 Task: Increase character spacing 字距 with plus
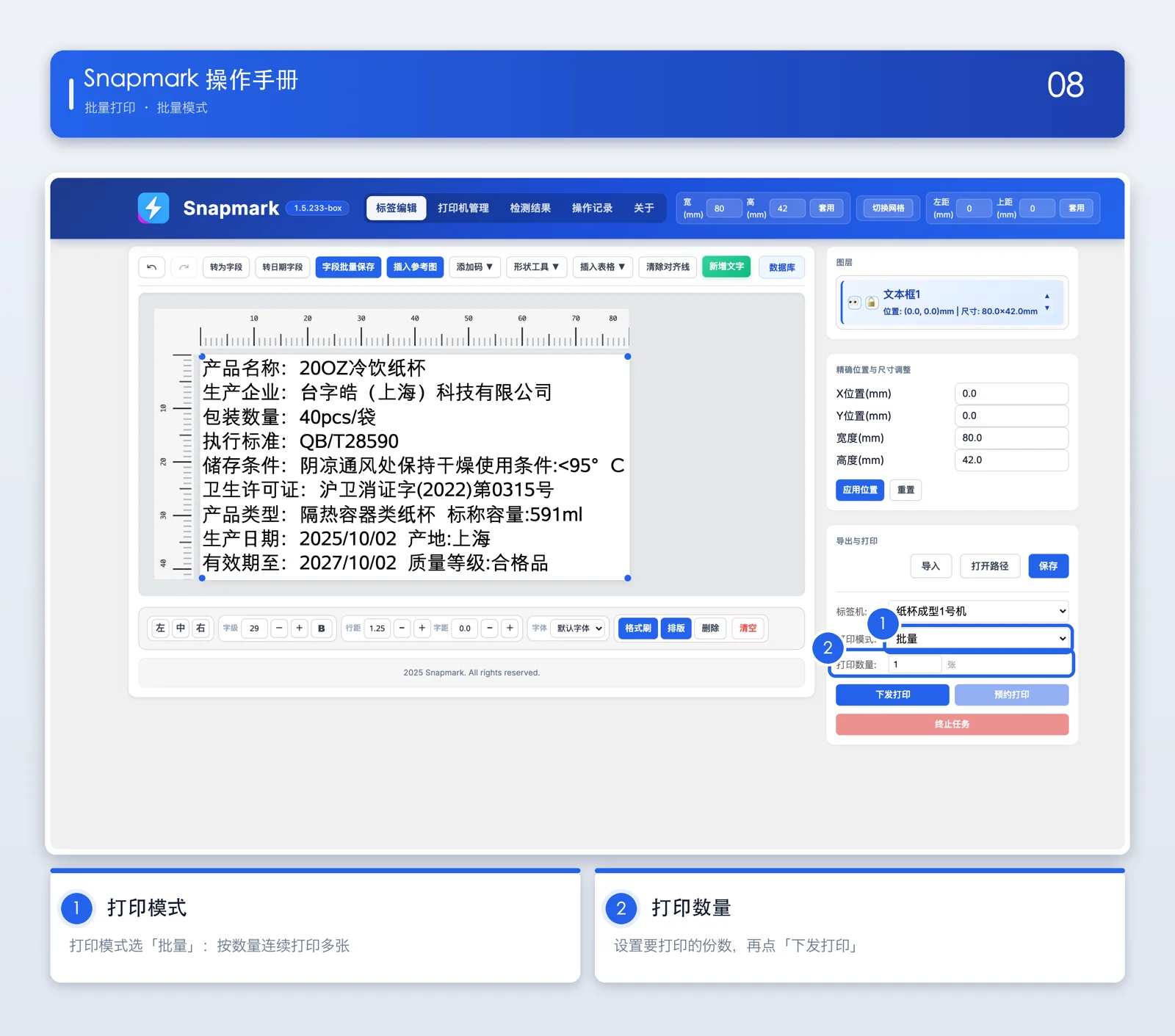point(510,629)
